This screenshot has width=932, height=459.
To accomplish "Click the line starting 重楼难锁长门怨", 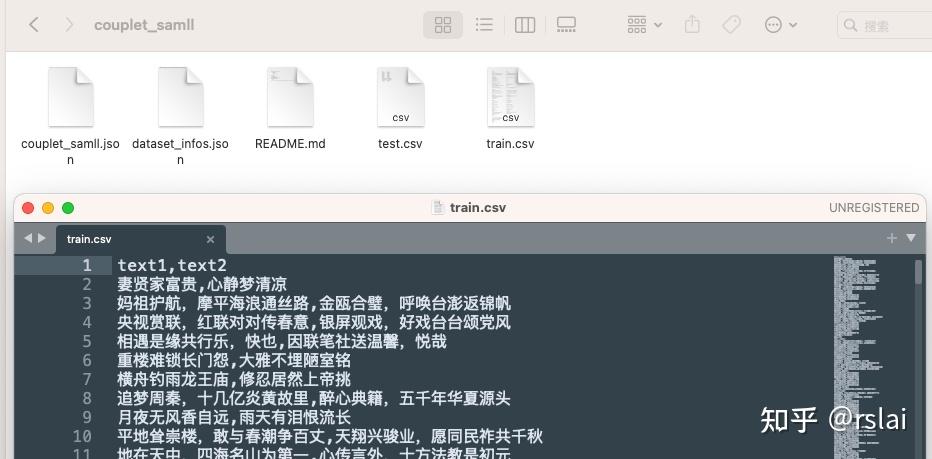I will tap(234, 360).
